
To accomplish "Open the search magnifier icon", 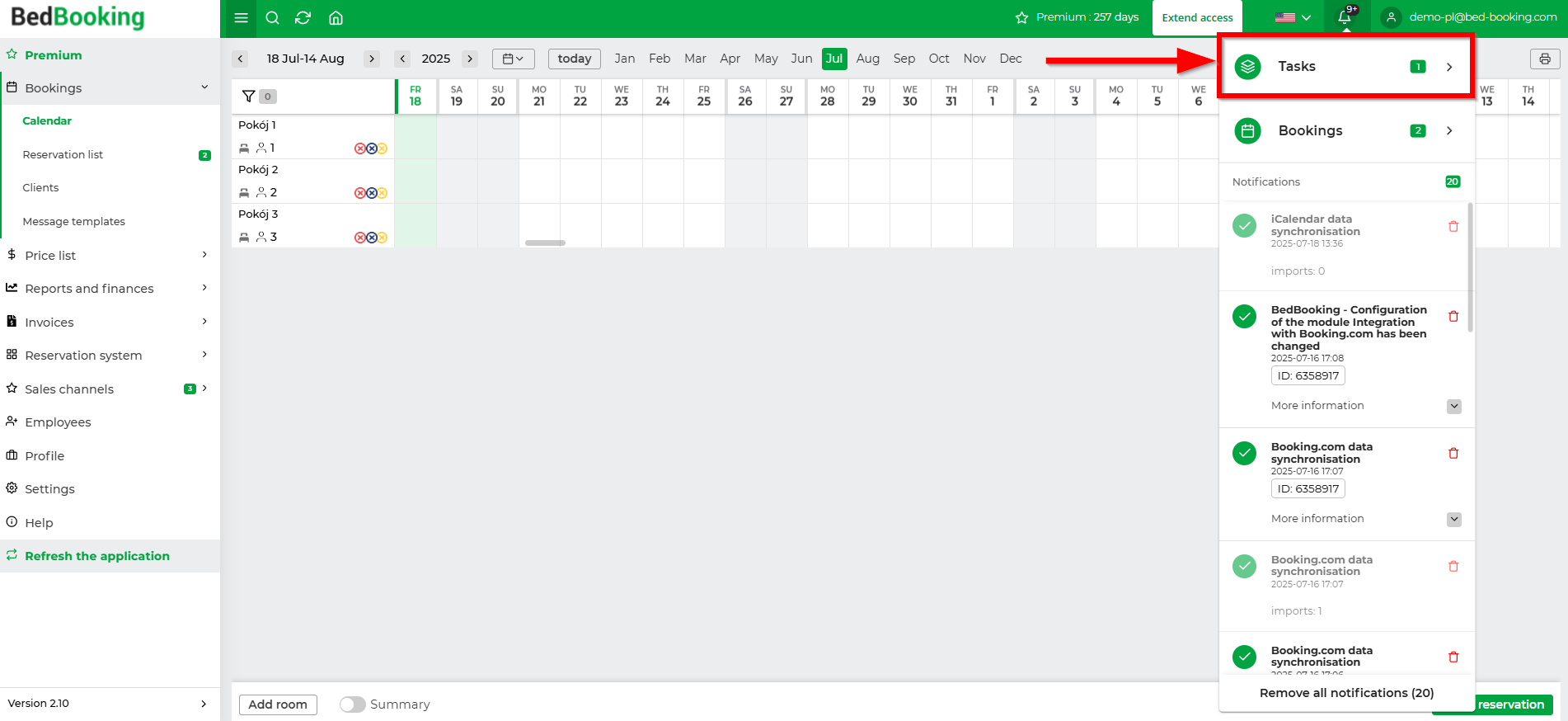I will 272,17.
